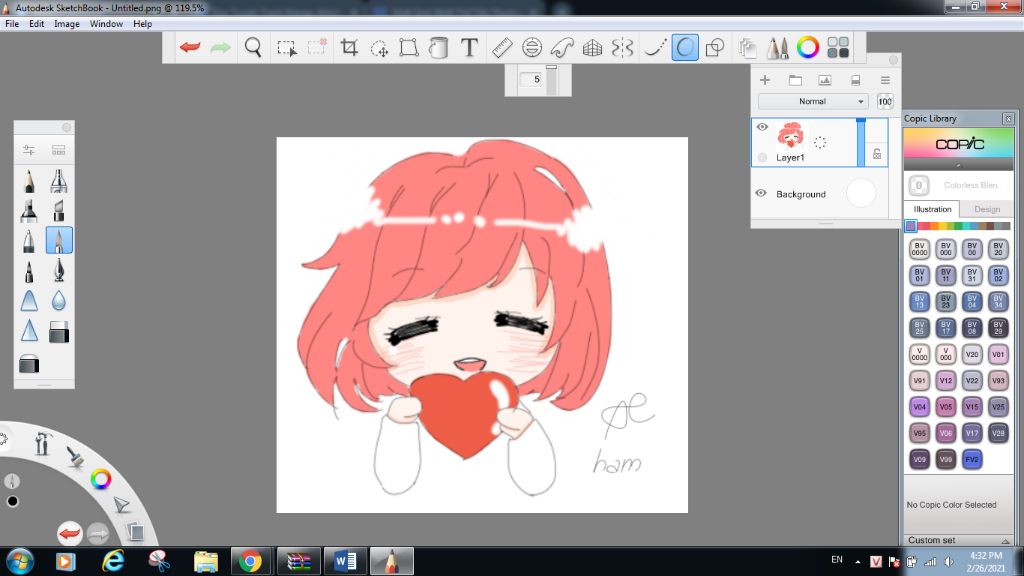The height and width of the screenshot is (576, 1024).
Task: Select the Crop tool
Action: (x=349, y=47)
